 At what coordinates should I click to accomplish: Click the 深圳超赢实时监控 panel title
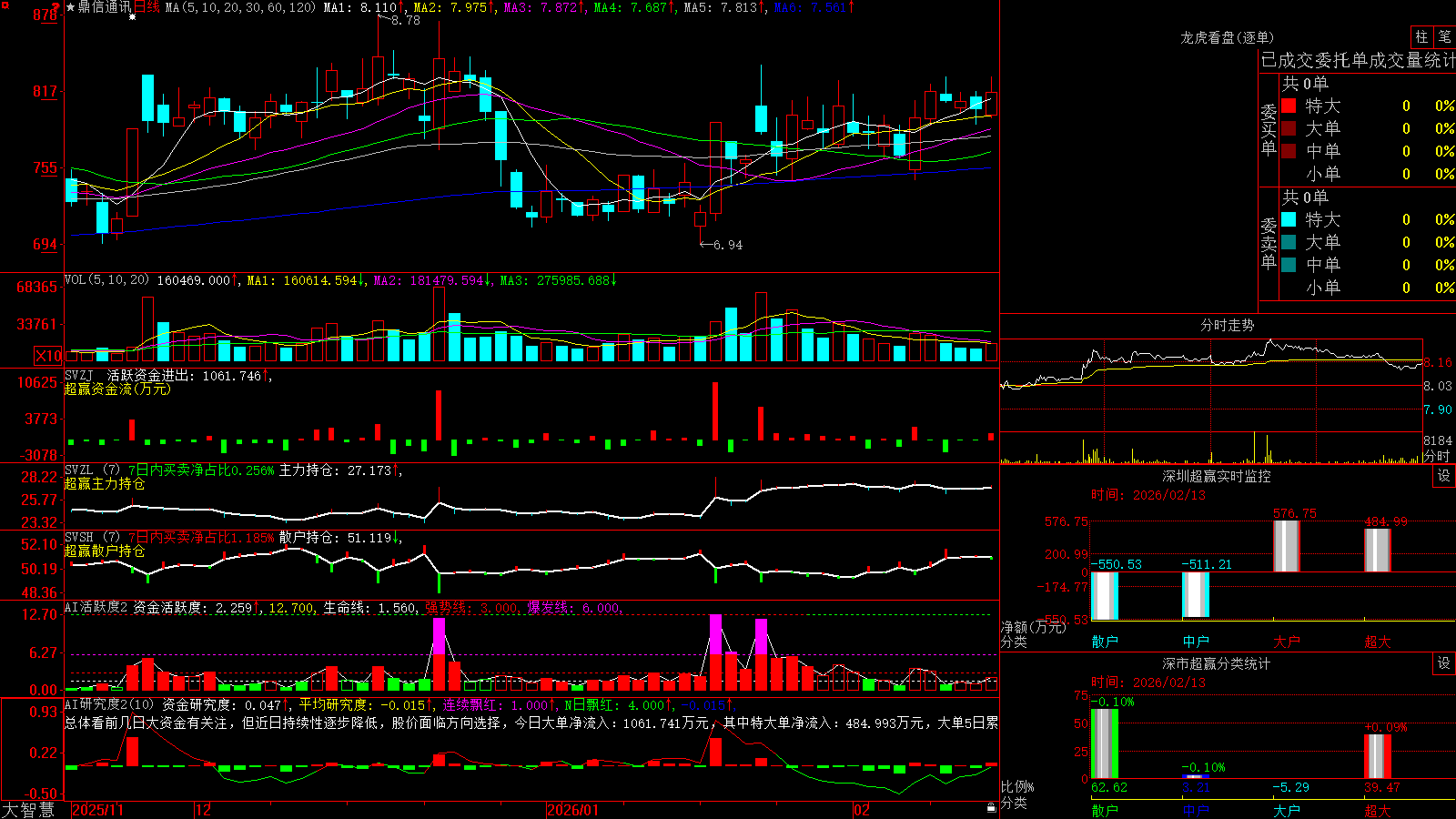(1217, 476)
